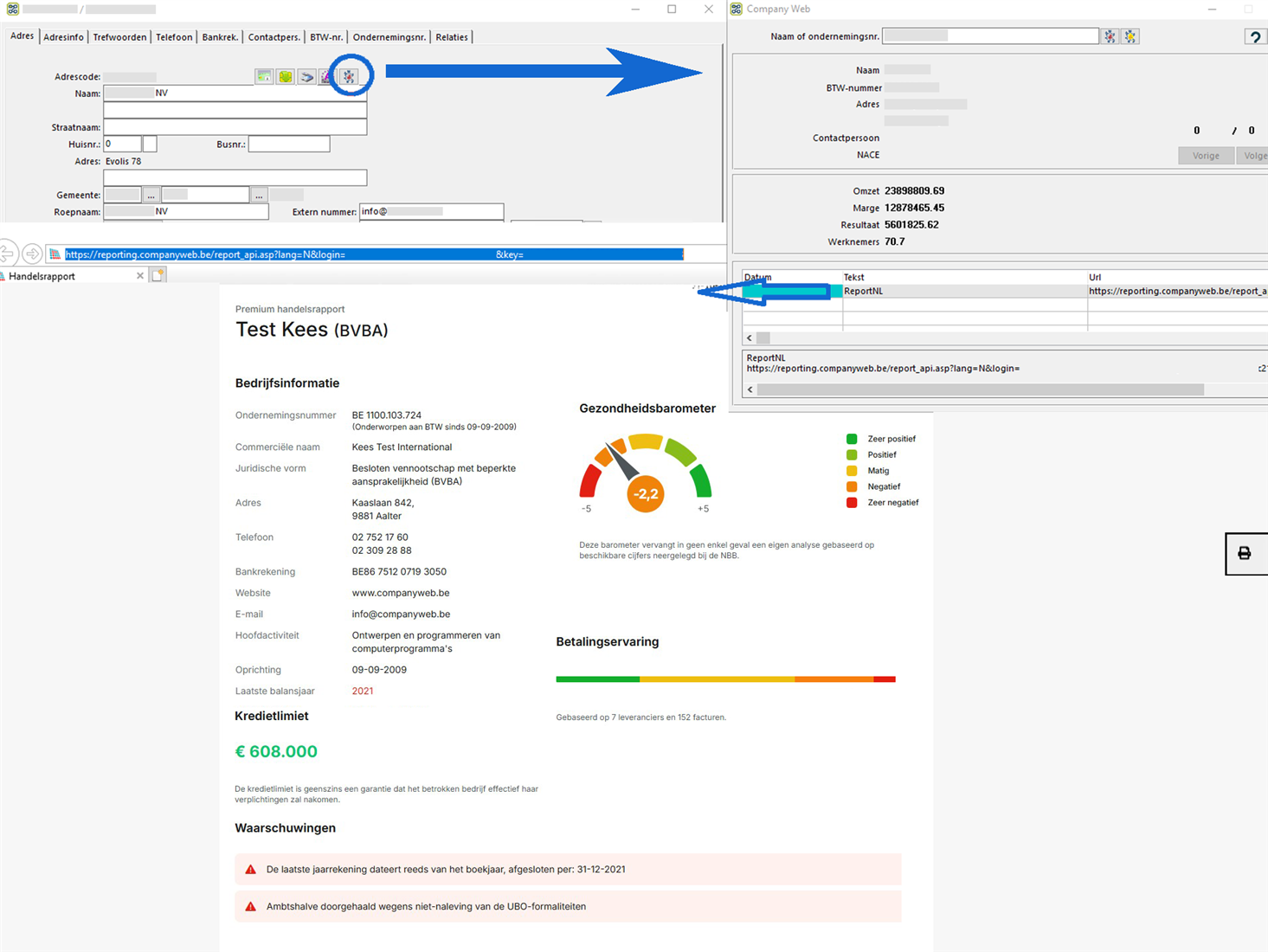Click the new tab icon beside Handelsrapport
Image resolution: width=1268 pixels, height=952 pixels.
(x=158, y=275)
